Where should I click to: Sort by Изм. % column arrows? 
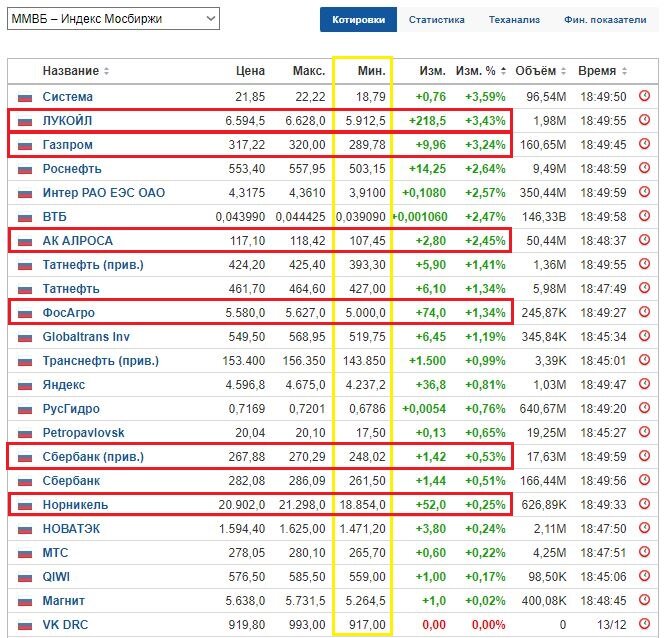click(x=503, y=71)
